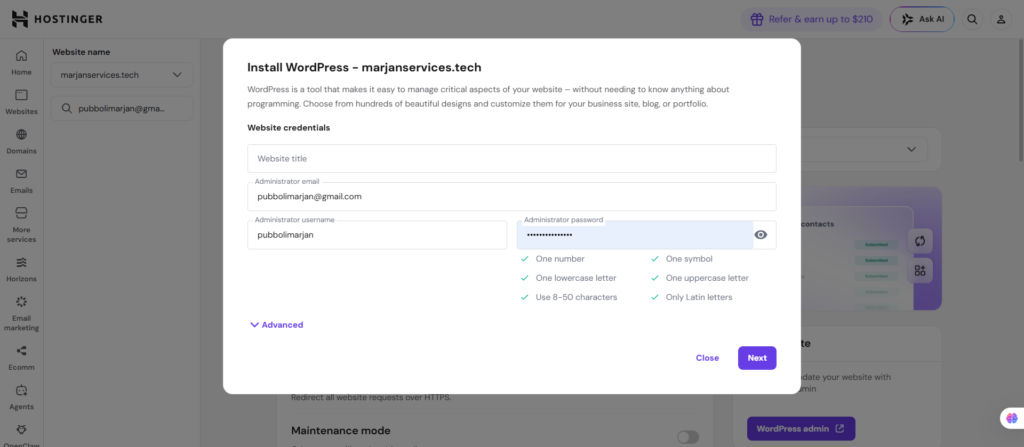Open the search icon in top bar

[972, 19]
